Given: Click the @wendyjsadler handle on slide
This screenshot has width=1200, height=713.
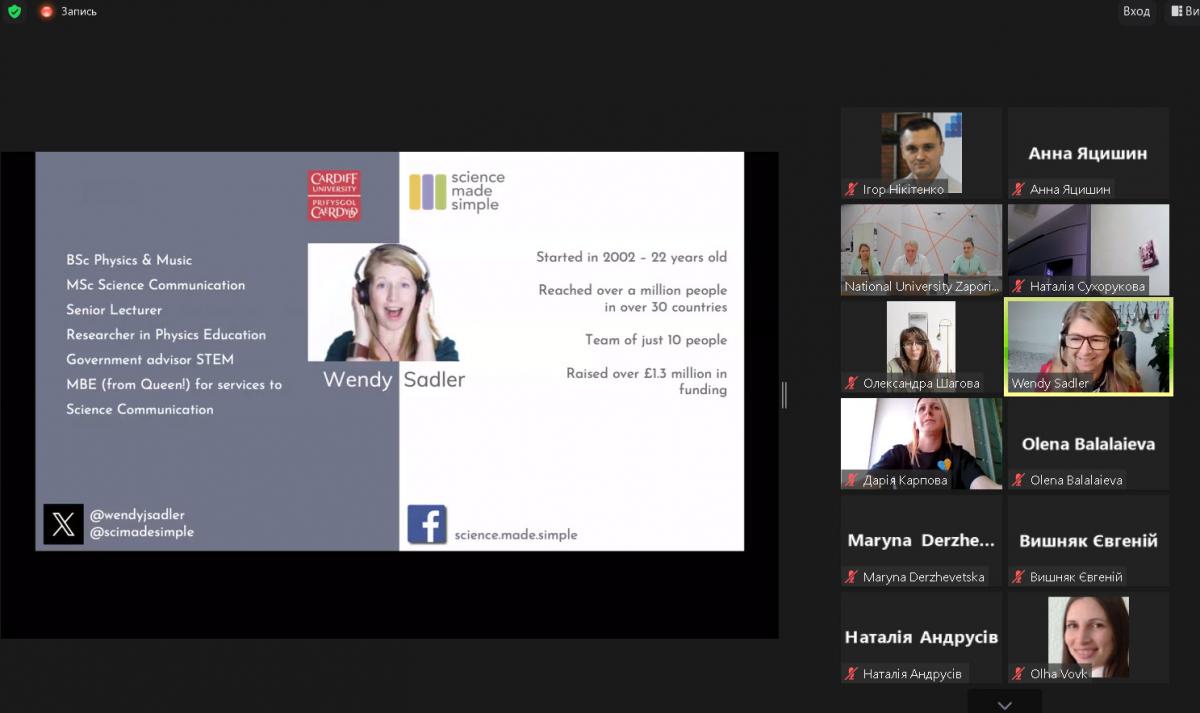Looking at the screenshot, I should click(x=137, y=515).
